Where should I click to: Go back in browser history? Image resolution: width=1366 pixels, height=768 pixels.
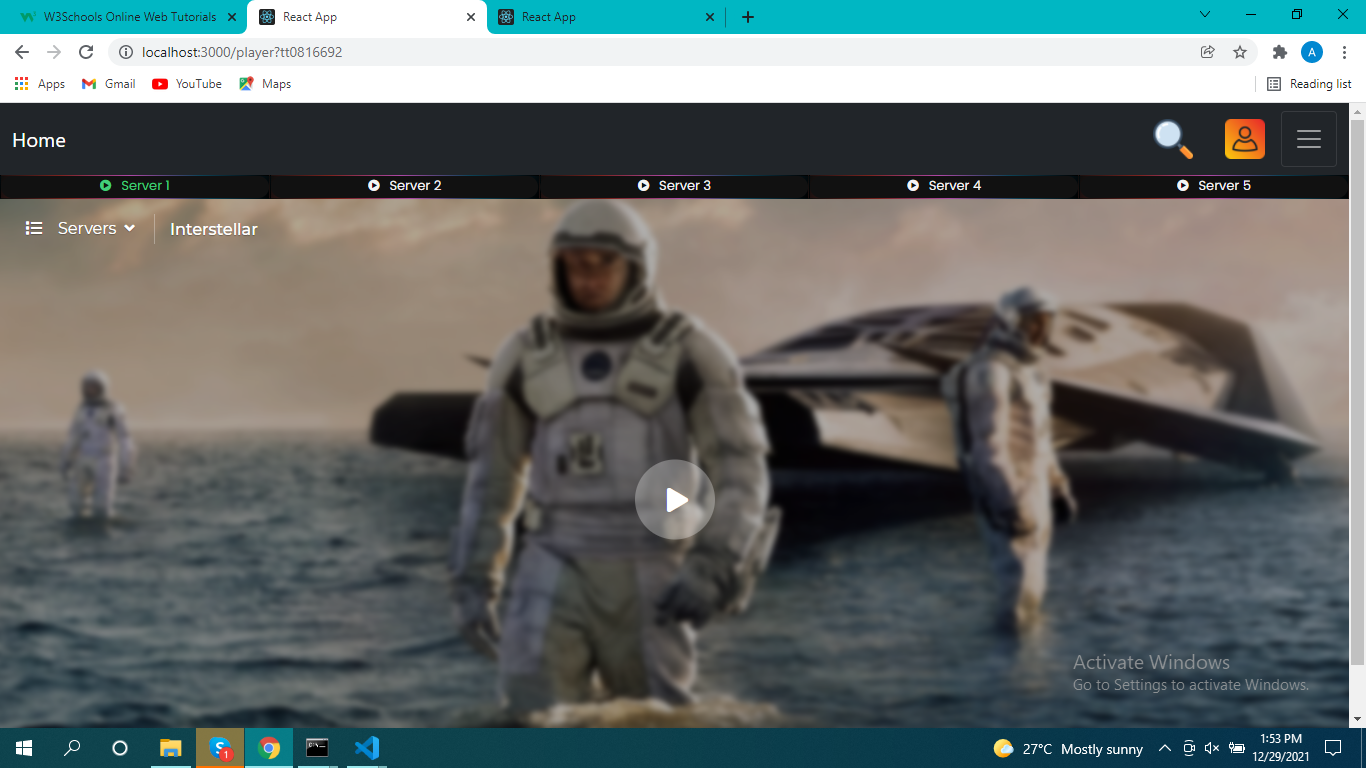click(22, 52)
